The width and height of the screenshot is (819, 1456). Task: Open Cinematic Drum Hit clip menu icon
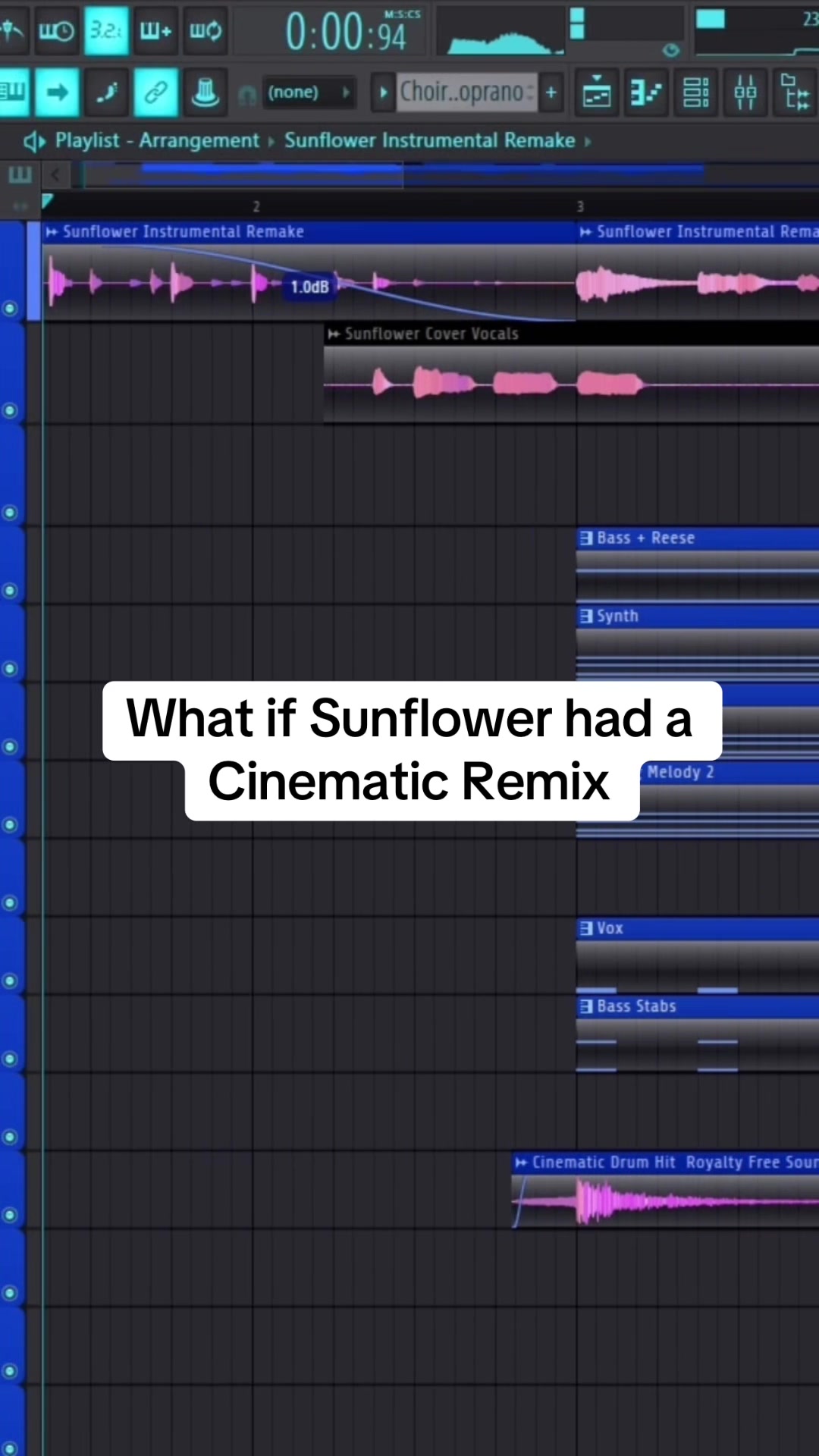pos(521,1163)
